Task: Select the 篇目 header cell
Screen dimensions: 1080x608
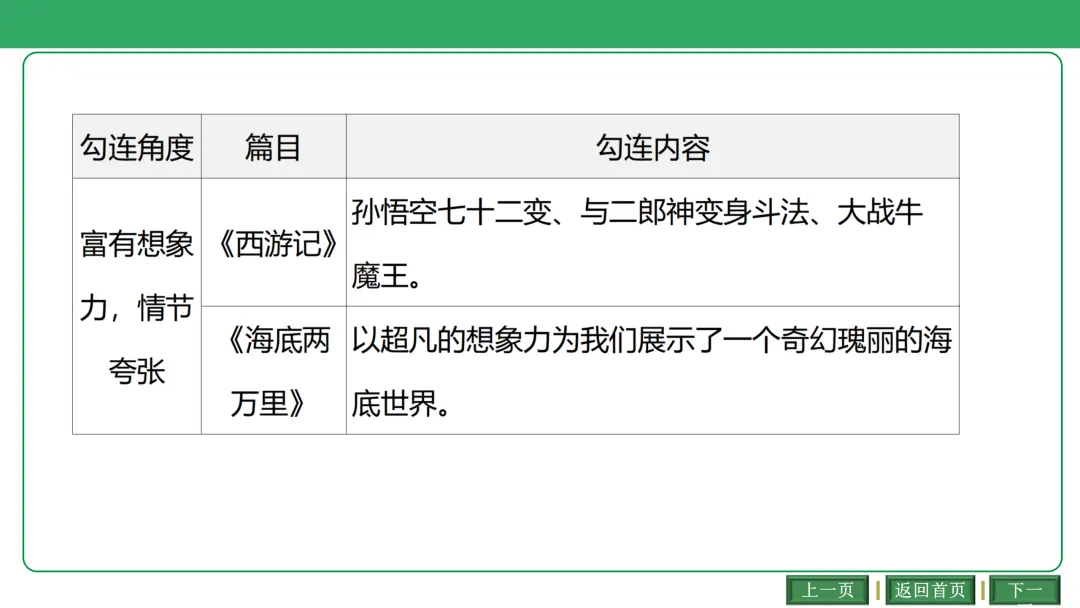Action: (x=273, y=147)
